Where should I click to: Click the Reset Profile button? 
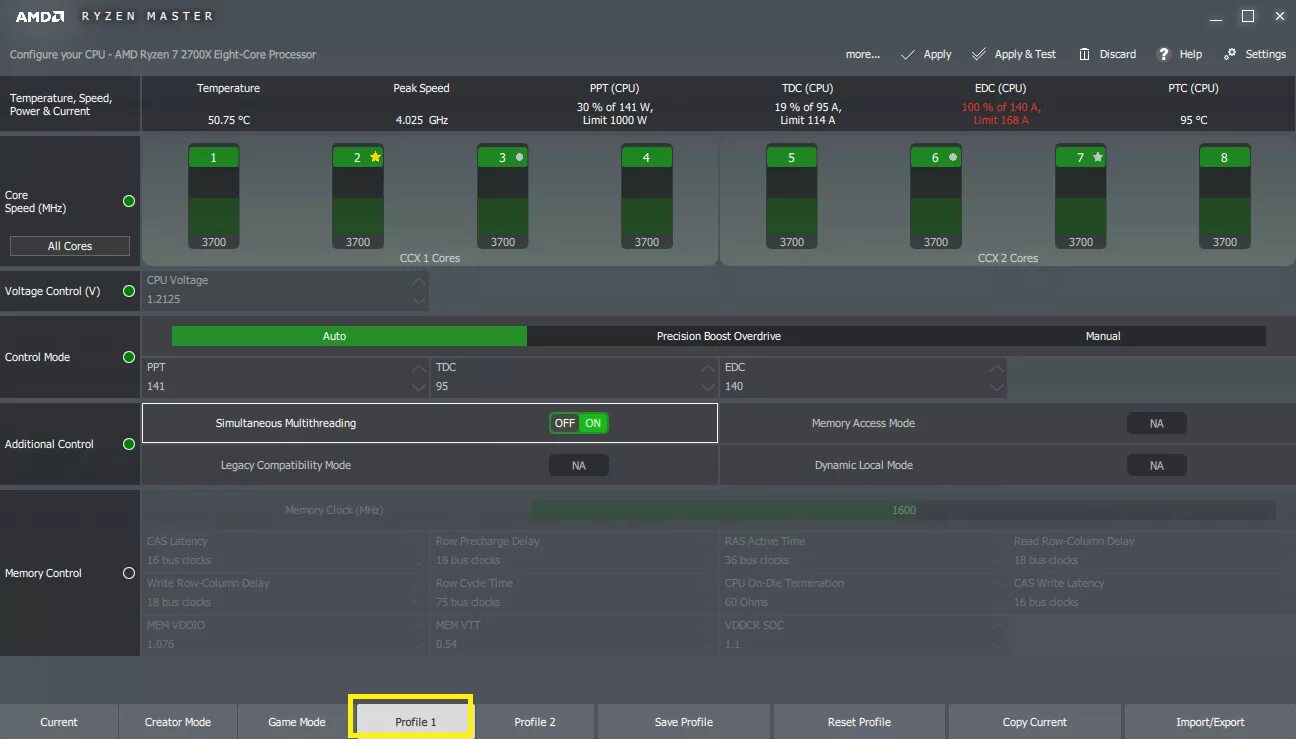(x=859, y=722)
